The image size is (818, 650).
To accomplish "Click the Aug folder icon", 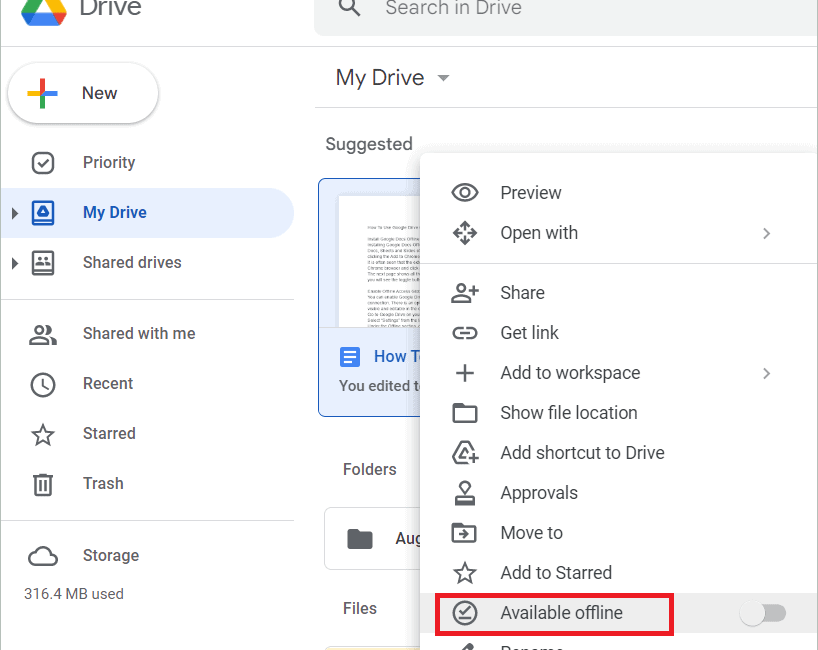I will [360, 538].
